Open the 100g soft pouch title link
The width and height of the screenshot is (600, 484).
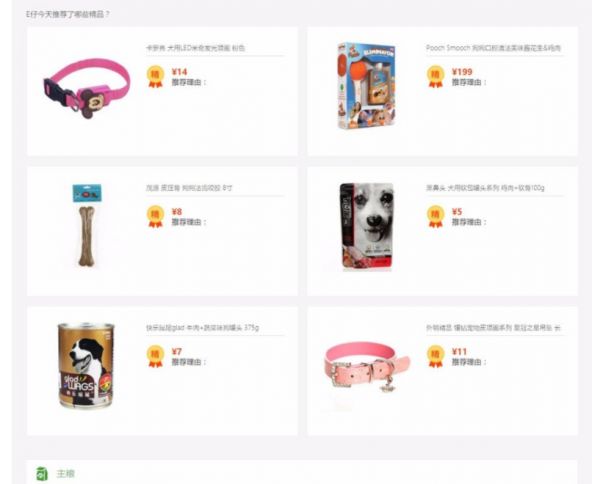coord(485,187)
